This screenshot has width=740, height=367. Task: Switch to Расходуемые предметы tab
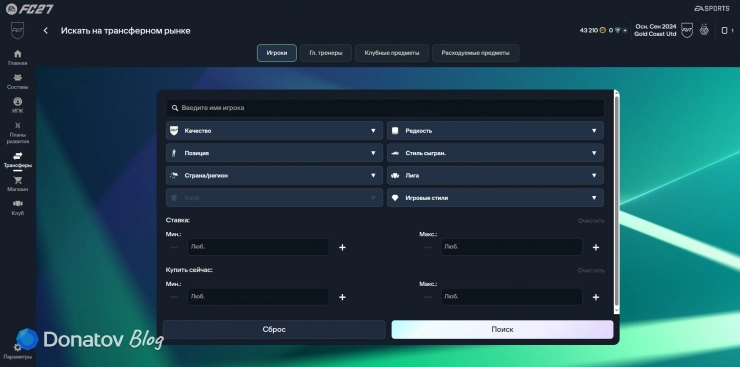(475, 53)
